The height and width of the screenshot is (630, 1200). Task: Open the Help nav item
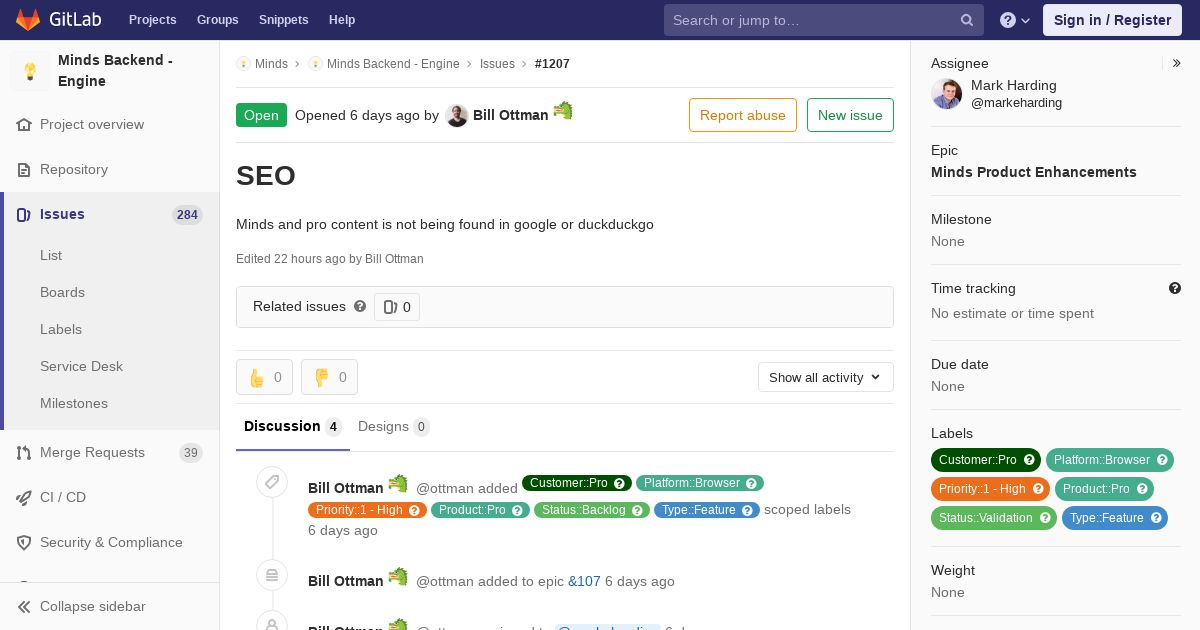(342, 20)
